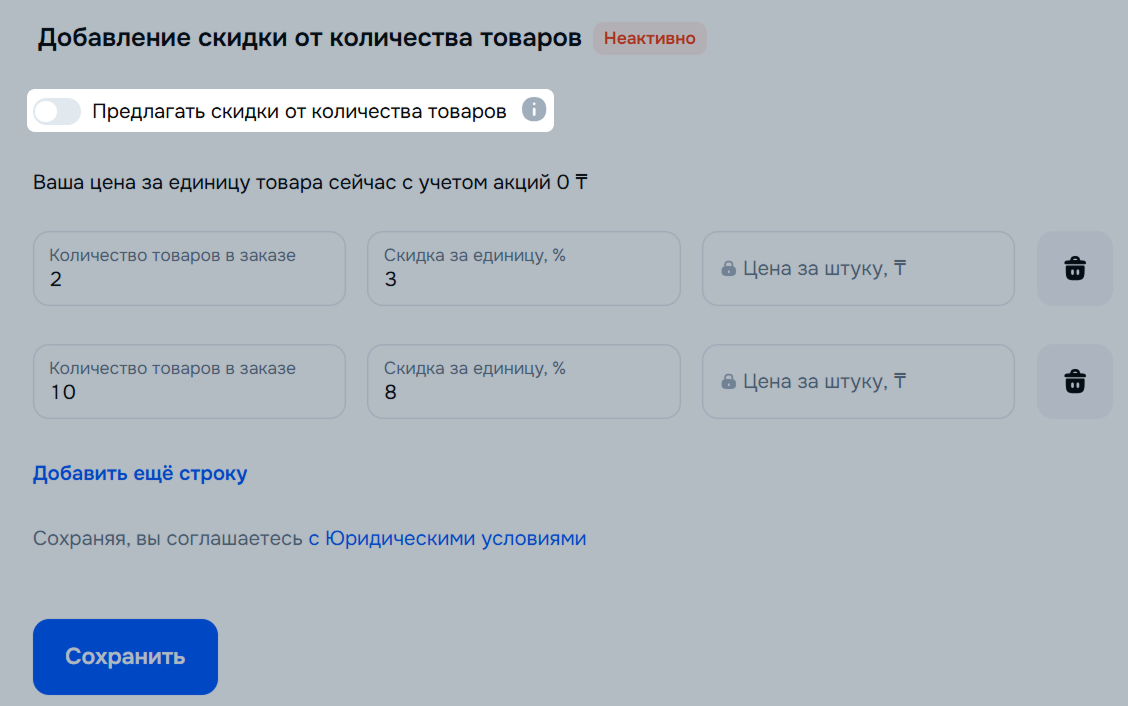The width and height of the screenshot is (1128, 706).
Task: Delete the first discount row with trash icon
Action: (1075, 268)
